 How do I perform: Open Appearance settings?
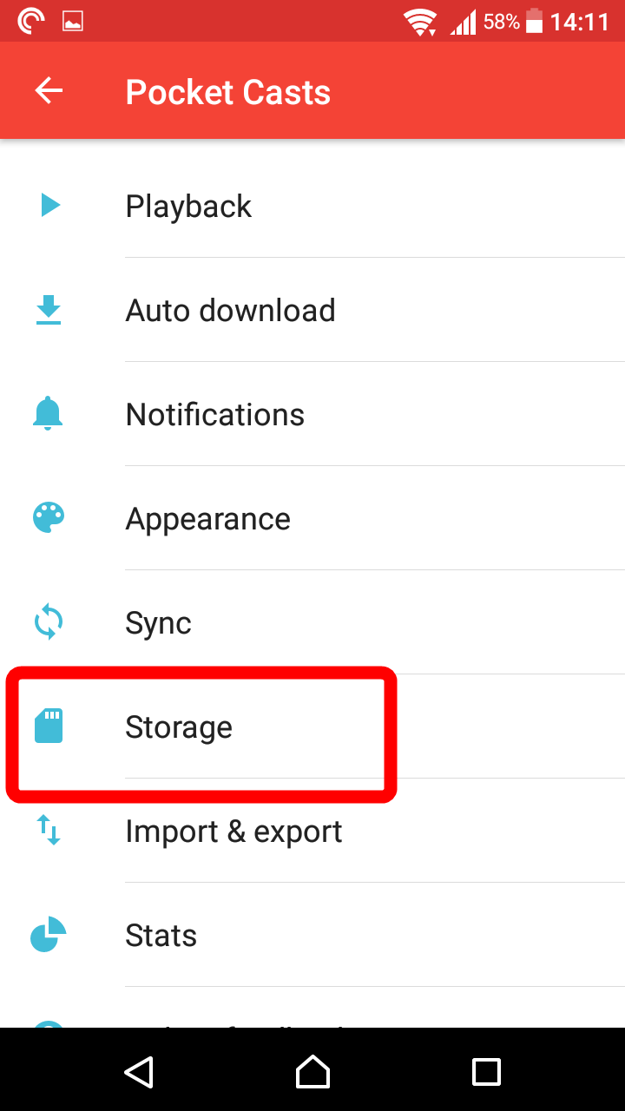312,518
